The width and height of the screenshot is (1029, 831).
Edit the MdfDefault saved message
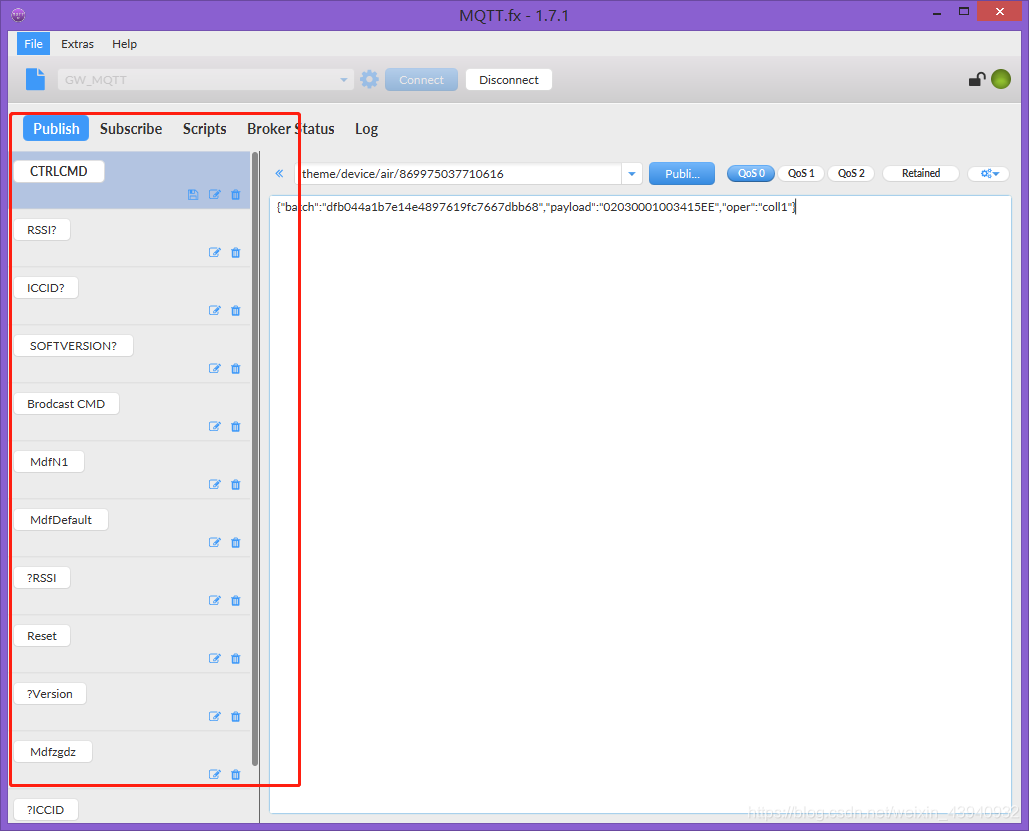tap(215, 542)
